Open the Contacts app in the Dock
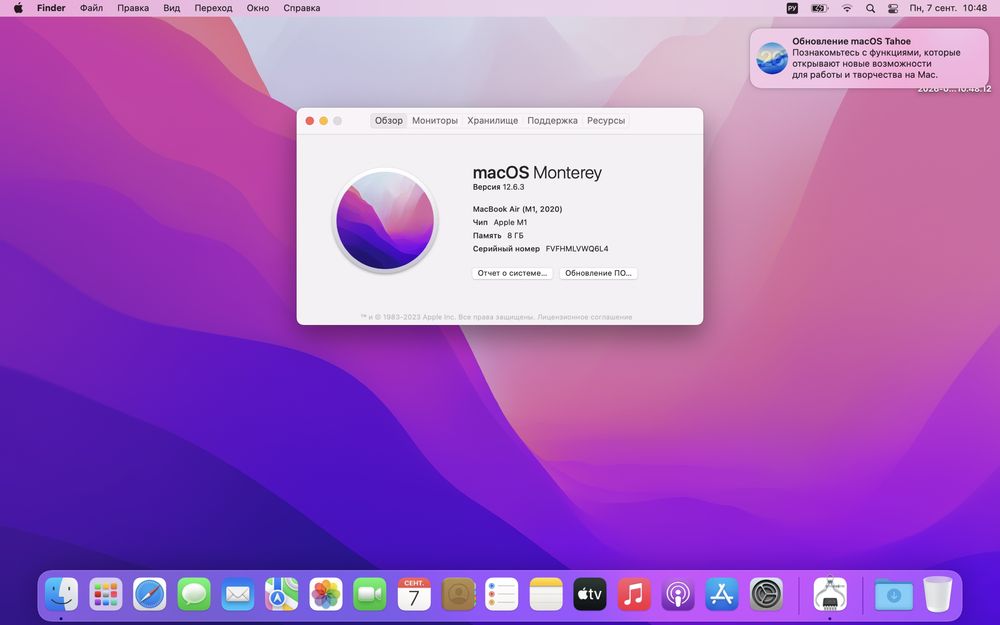 pyautogui.click(x=458, y=594)
